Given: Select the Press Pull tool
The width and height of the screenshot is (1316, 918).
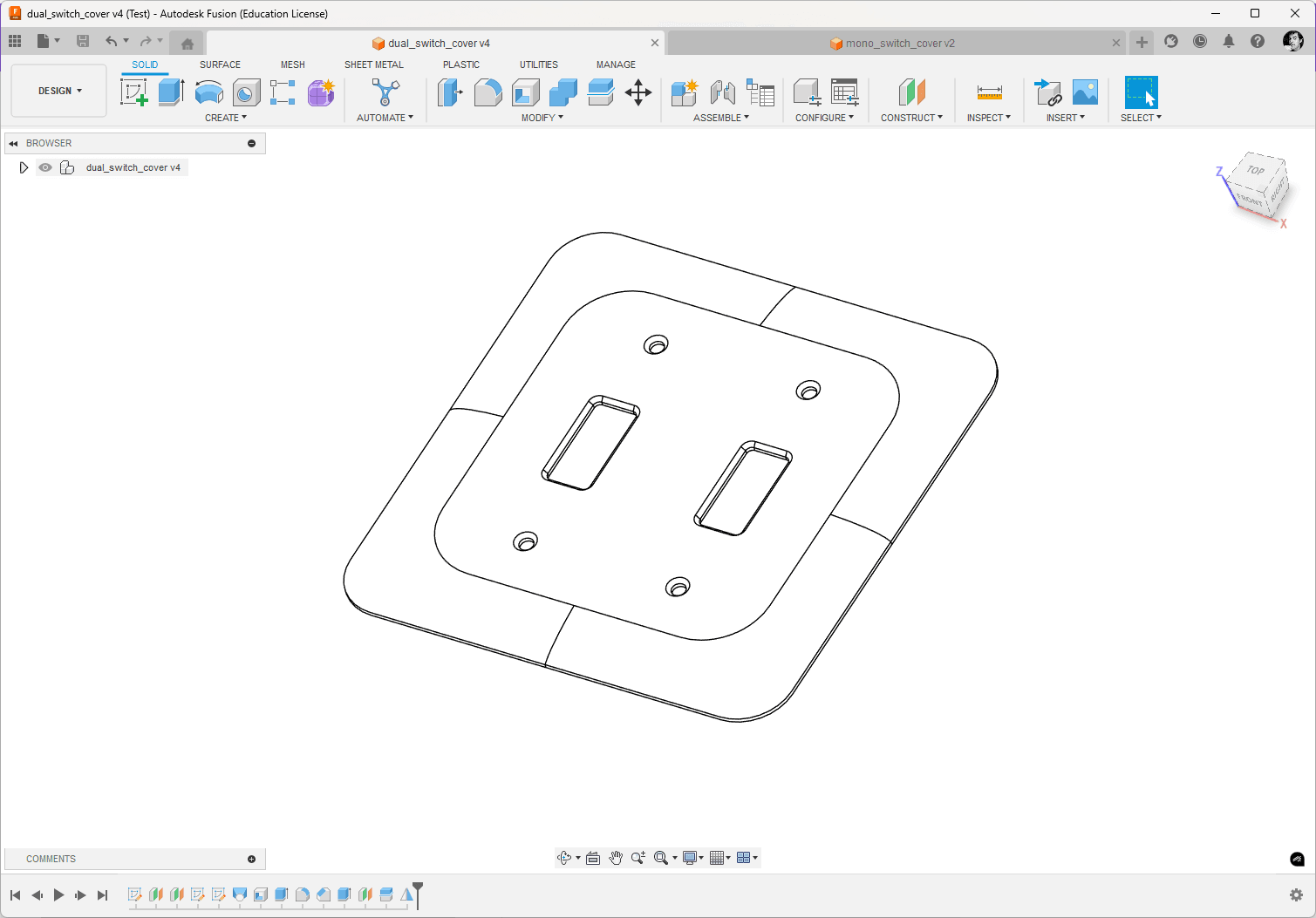Looking at the screenshot, I should click(450, 92).
